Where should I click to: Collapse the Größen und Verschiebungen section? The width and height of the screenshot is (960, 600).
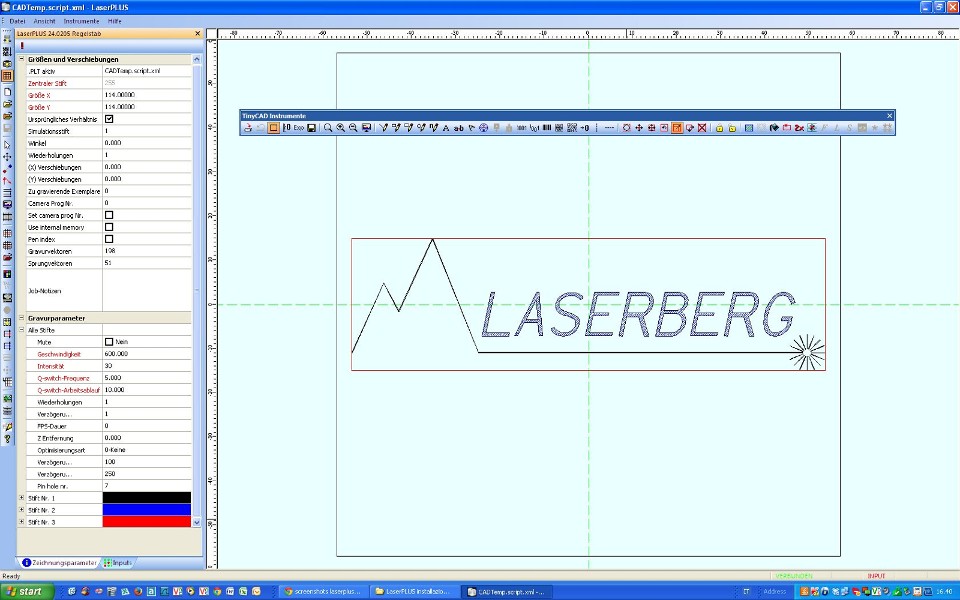(x=21, y=59)
